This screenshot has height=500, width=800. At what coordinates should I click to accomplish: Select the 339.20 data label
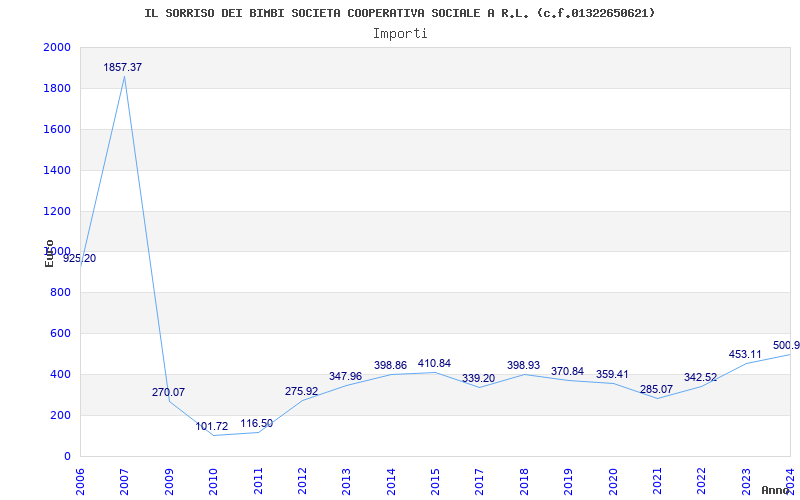click(478, 378)
